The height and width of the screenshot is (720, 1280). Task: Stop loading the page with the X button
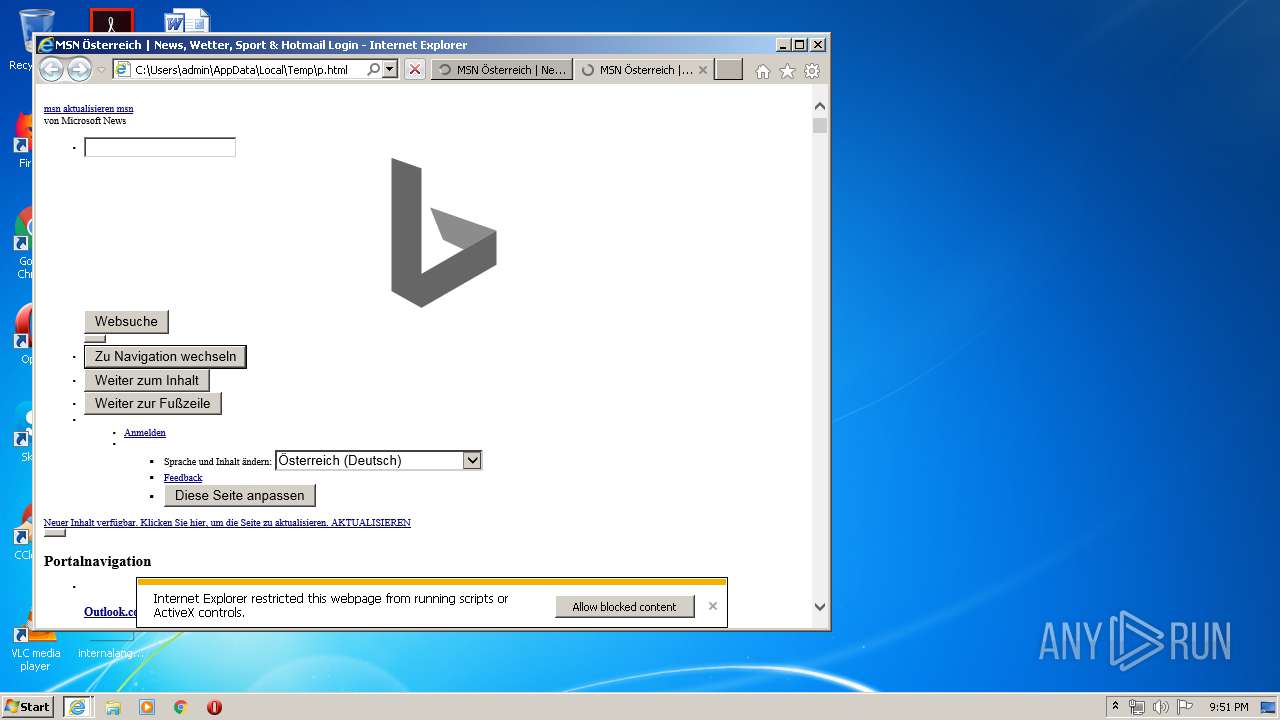415,70
